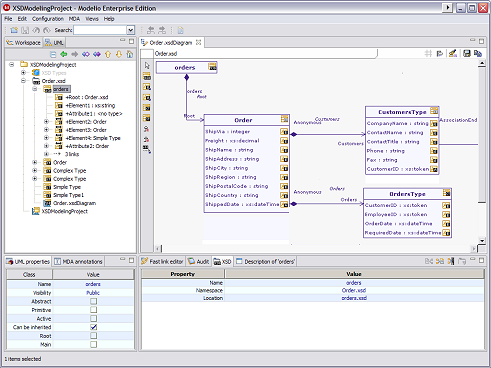Close the Order.xsdDiagram tab
Screen dimensions: 491x368
click(x=199, y=42)
